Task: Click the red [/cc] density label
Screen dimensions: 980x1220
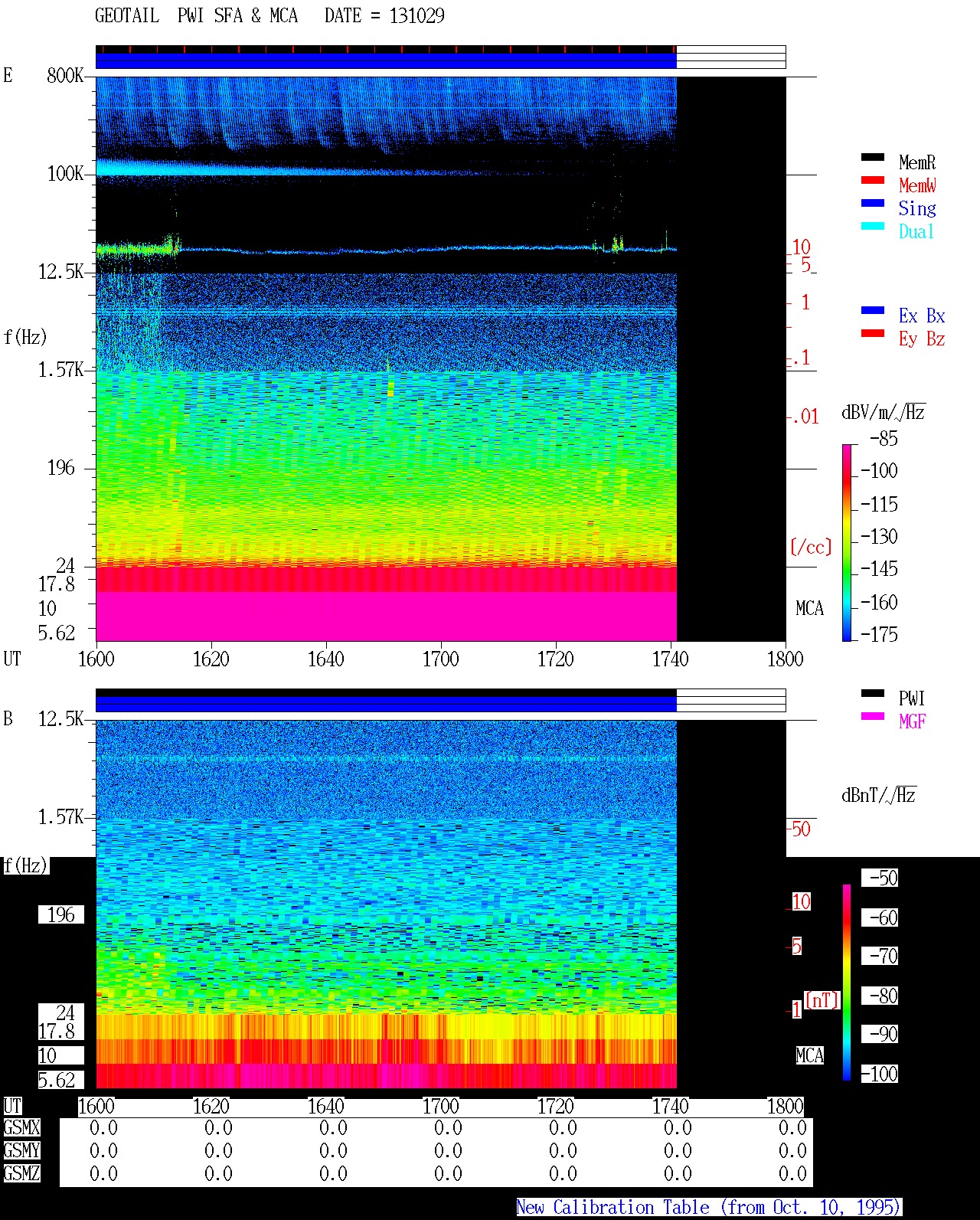Action: [x=811, y=547]
